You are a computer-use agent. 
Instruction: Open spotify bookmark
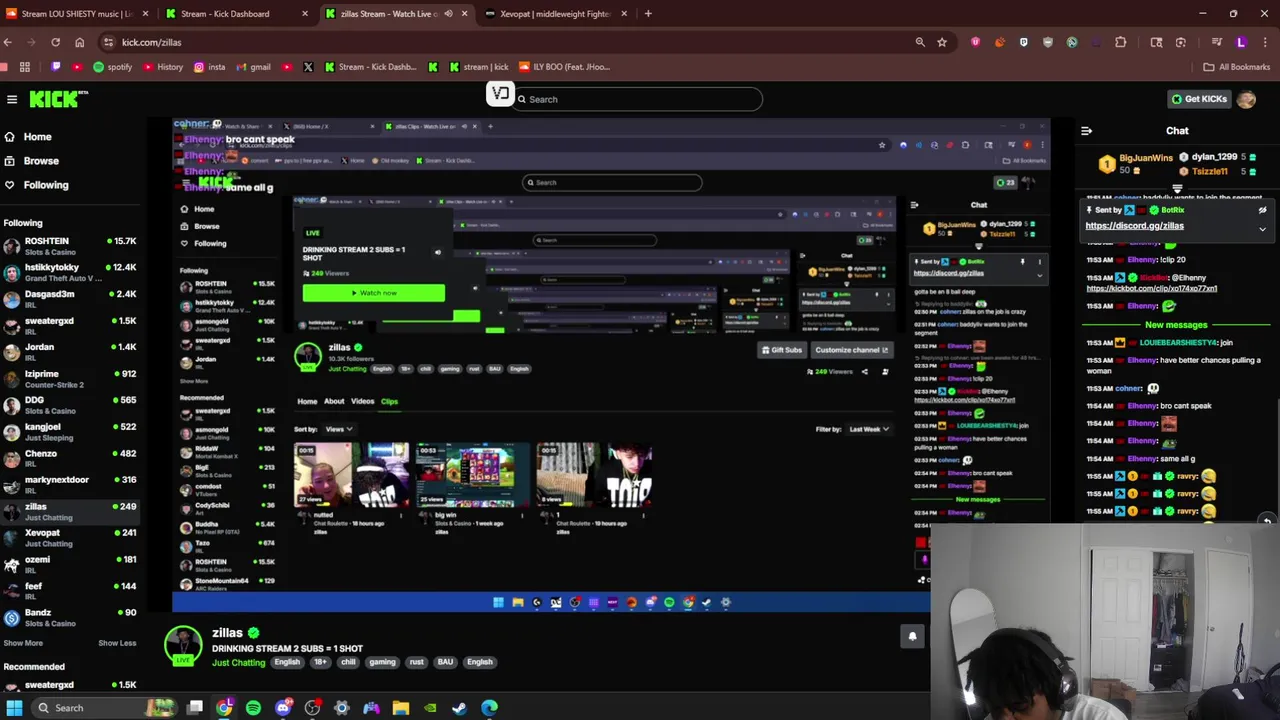(x=112, y=67)
